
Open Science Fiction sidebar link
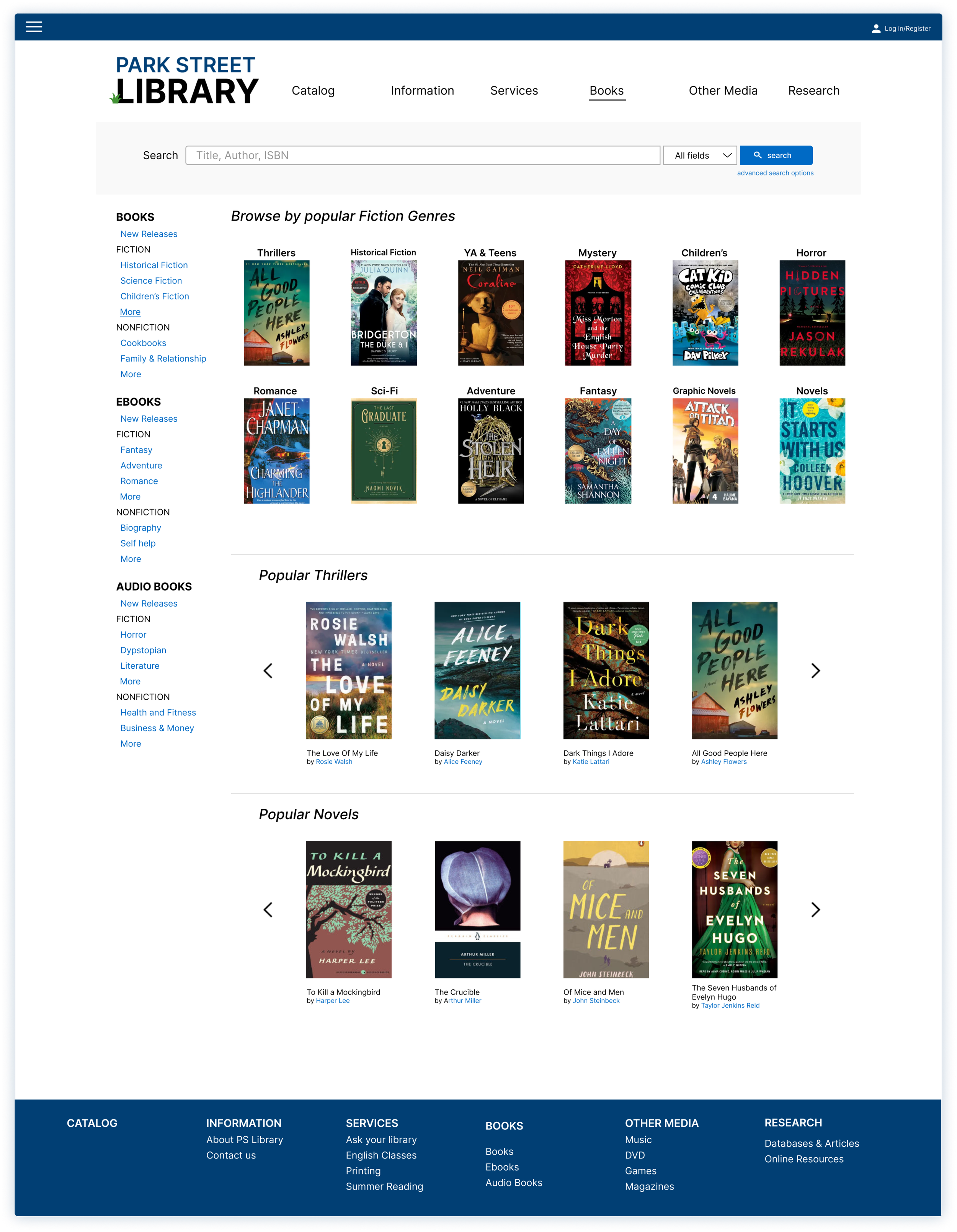(x=151, y=280)
